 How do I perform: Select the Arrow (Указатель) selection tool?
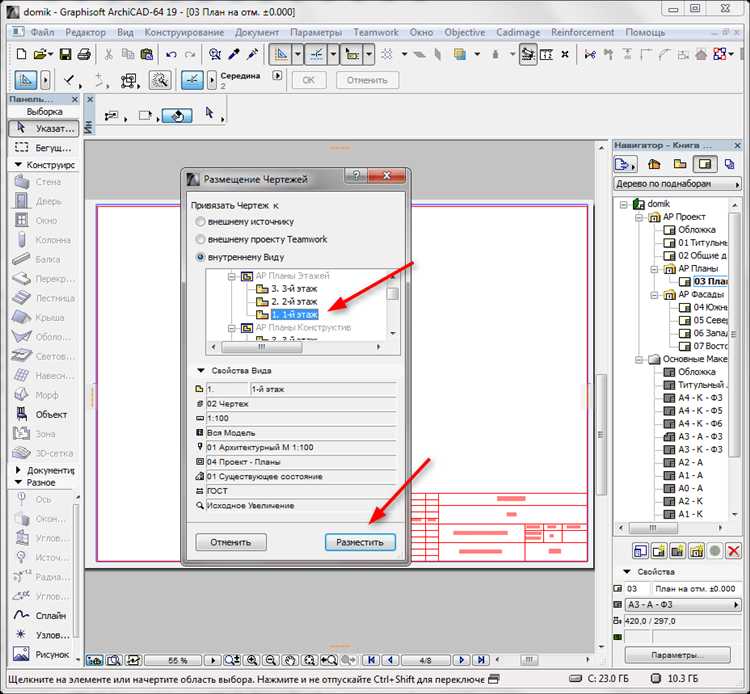(44, 128)
